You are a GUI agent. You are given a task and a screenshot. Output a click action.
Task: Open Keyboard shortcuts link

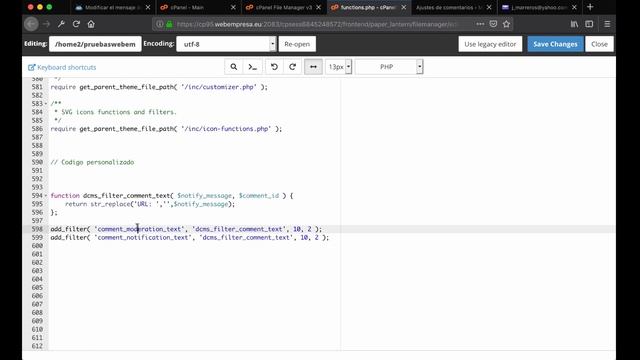click(x=62, y=67)
